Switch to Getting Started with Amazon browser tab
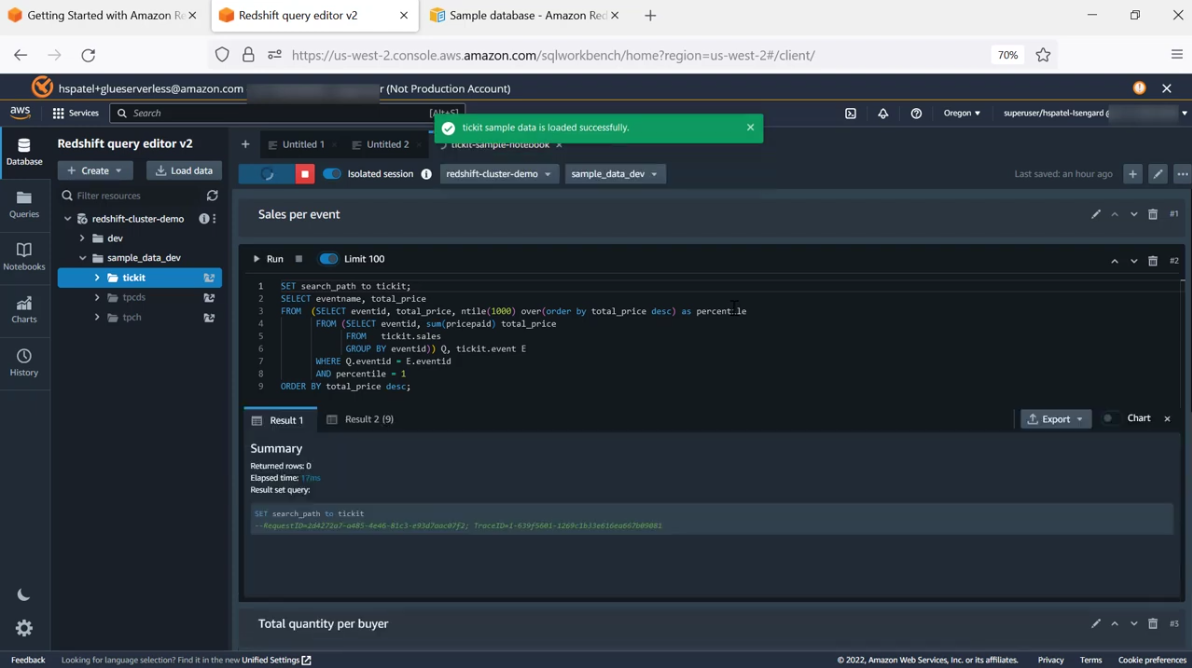 pyautogui.click(x=104, y=15)
